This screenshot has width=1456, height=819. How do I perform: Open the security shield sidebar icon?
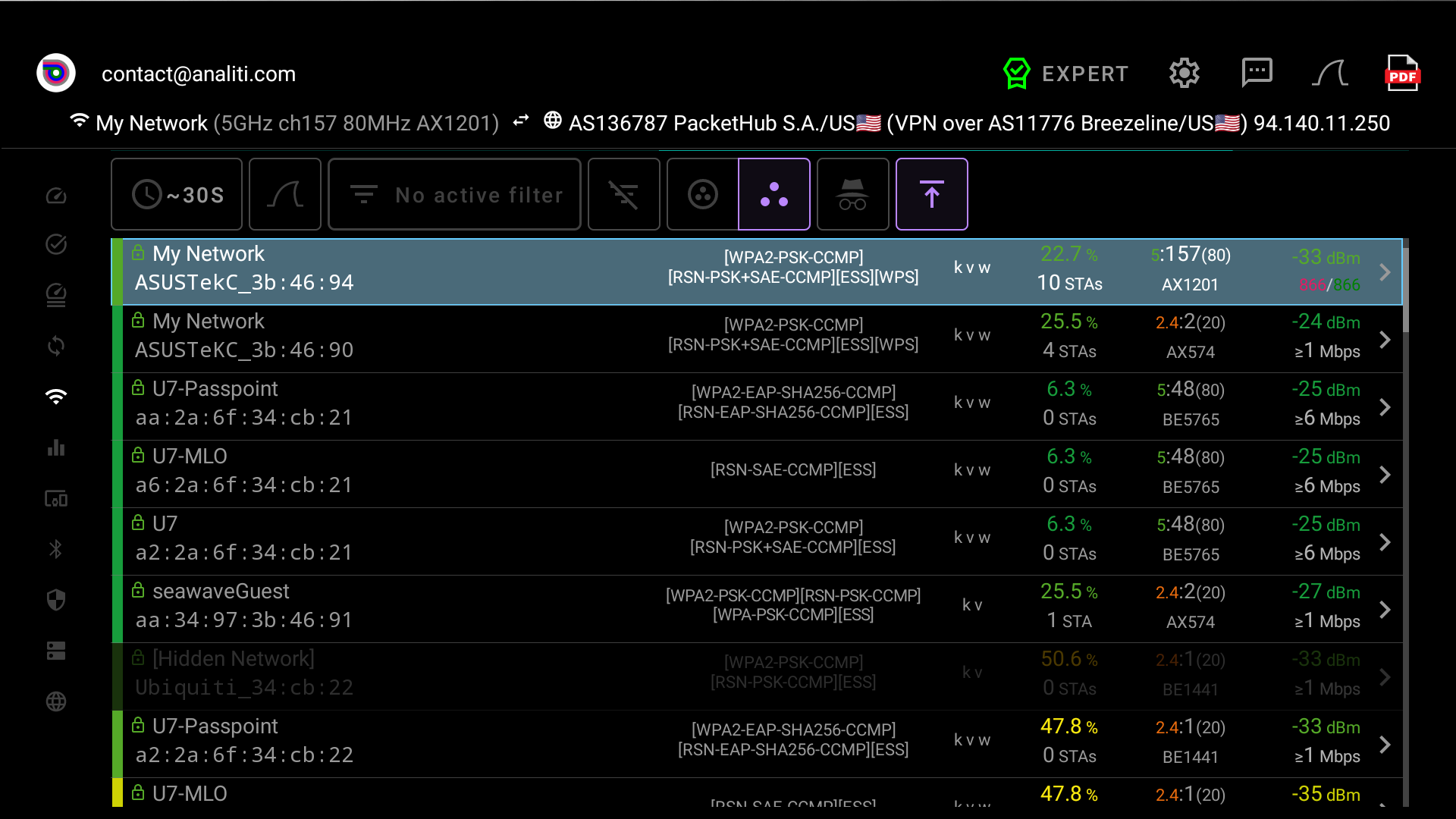(56, 600)
